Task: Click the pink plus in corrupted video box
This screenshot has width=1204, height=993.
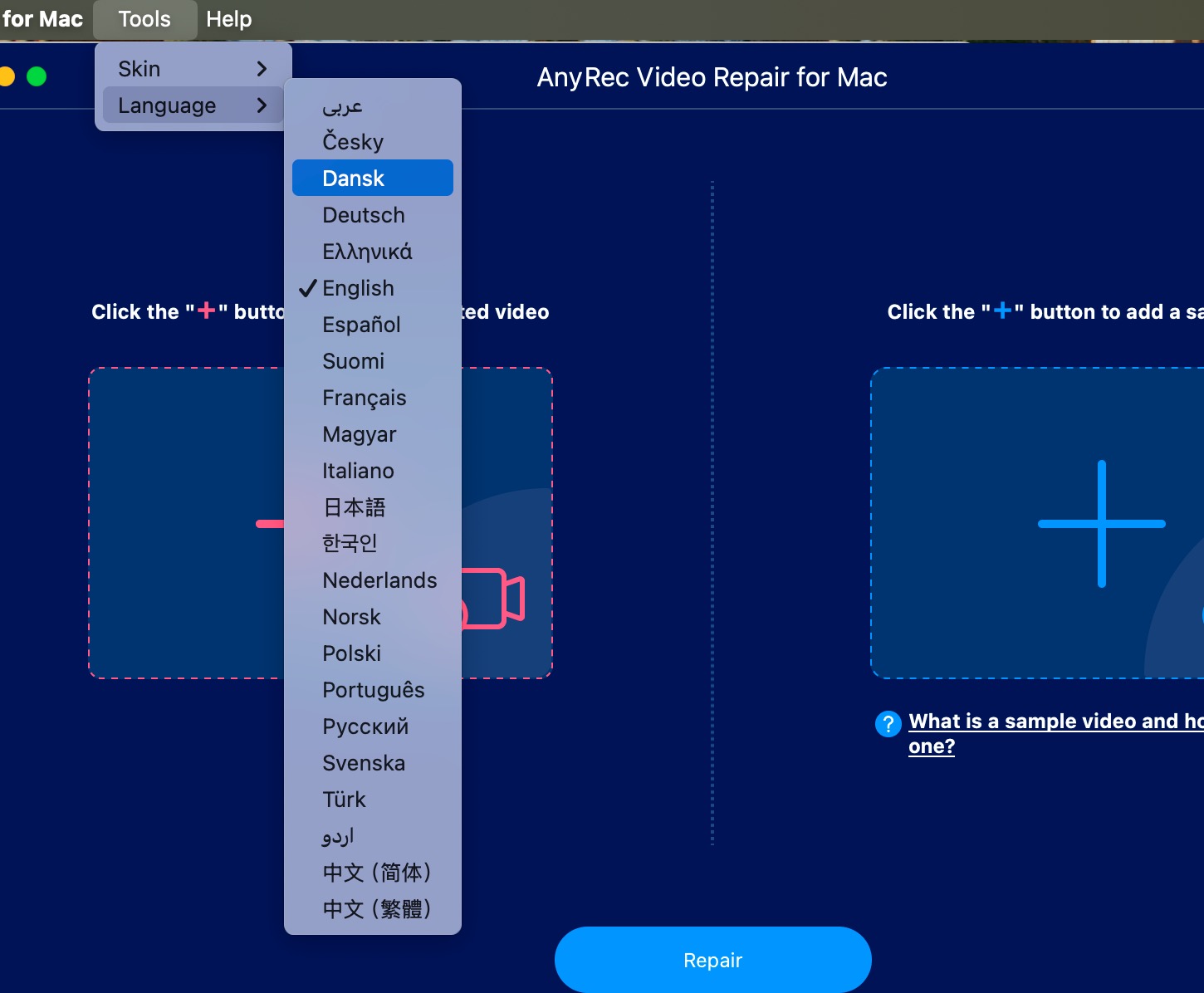Action: tap(269, 524)
